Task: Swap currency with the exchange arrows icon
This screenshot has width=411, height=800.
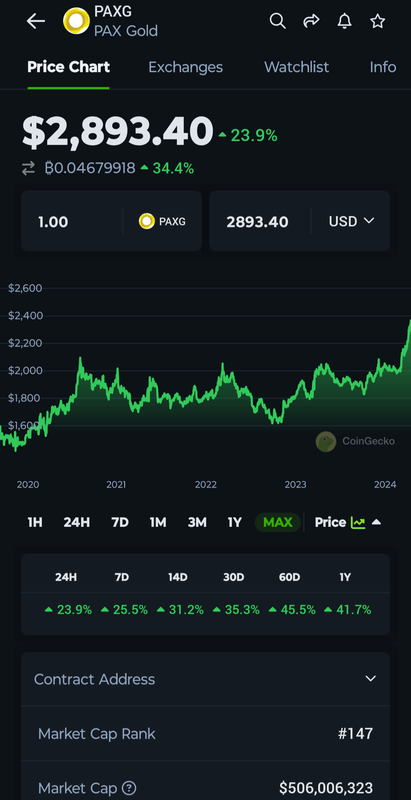Action: coord(29,168)
